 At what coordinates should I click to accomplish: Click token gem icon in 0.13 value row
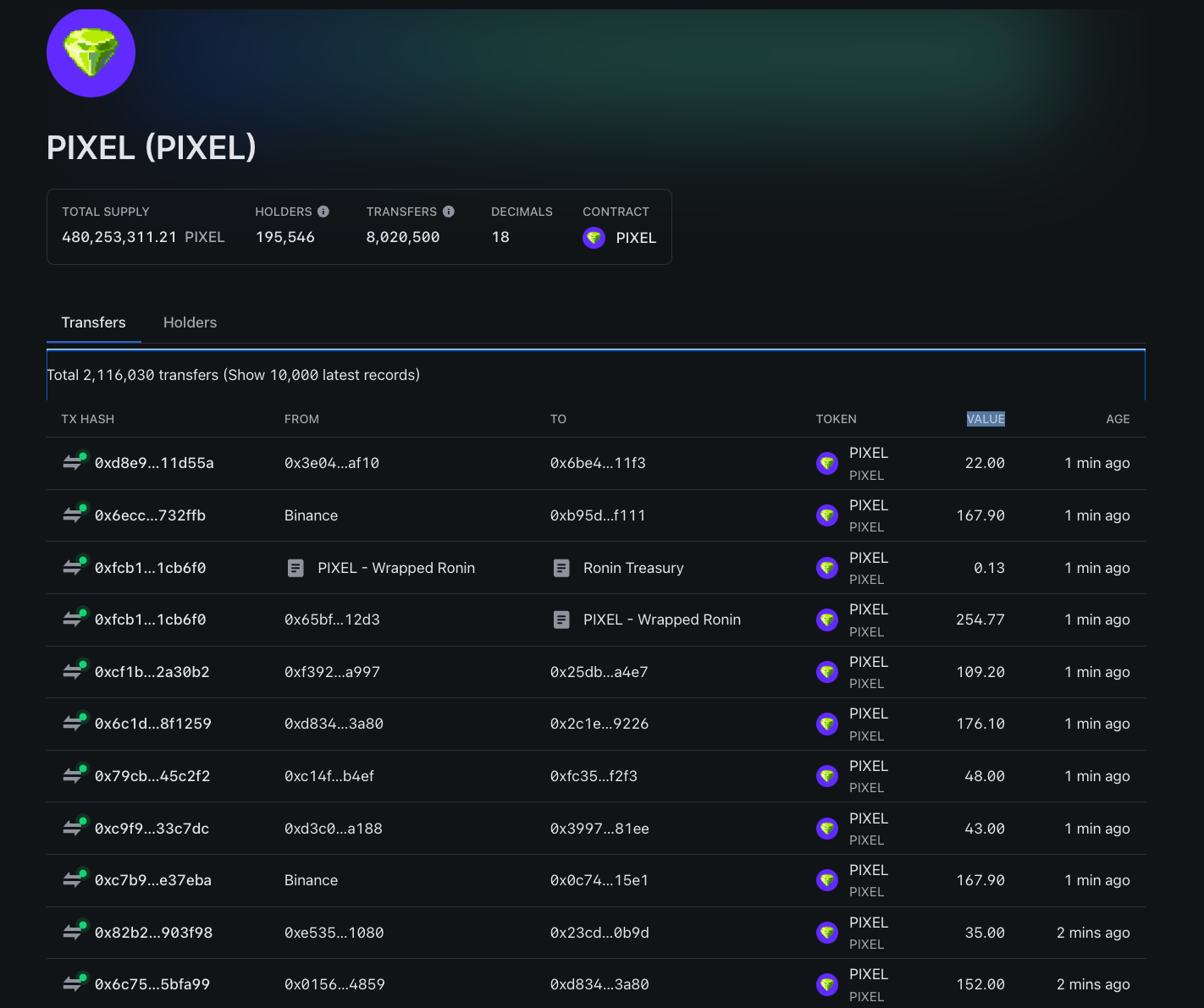coord(827,568)
